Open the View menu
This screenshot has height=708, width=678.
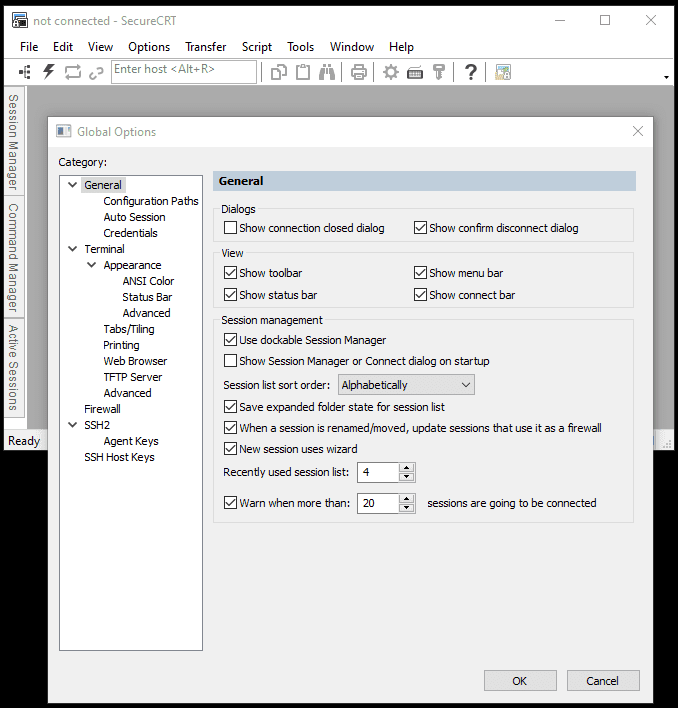(100, 47)
